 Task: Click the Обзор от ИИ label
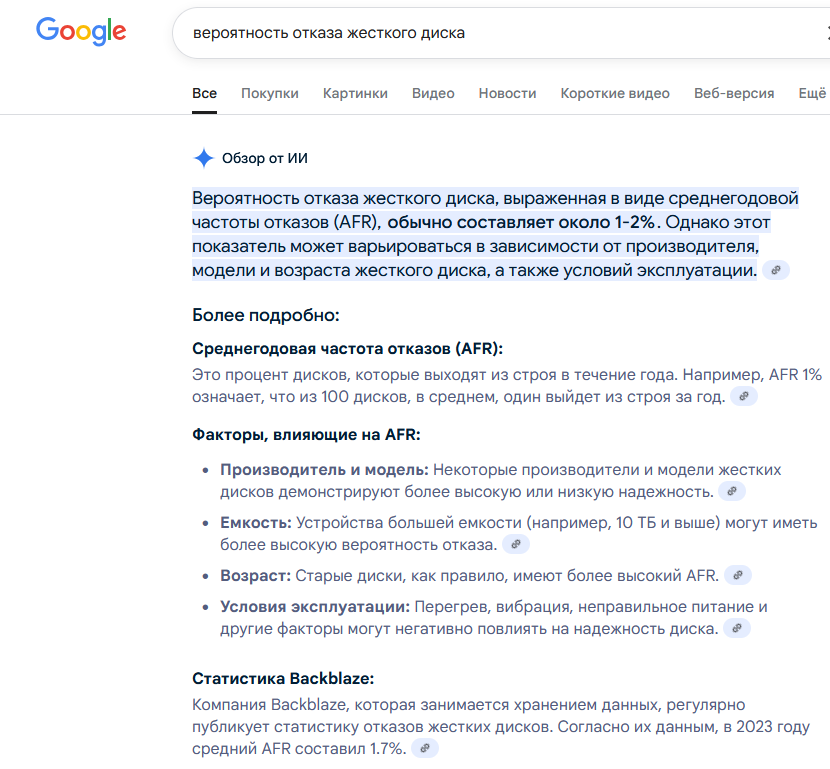click(x=265, y=158)
